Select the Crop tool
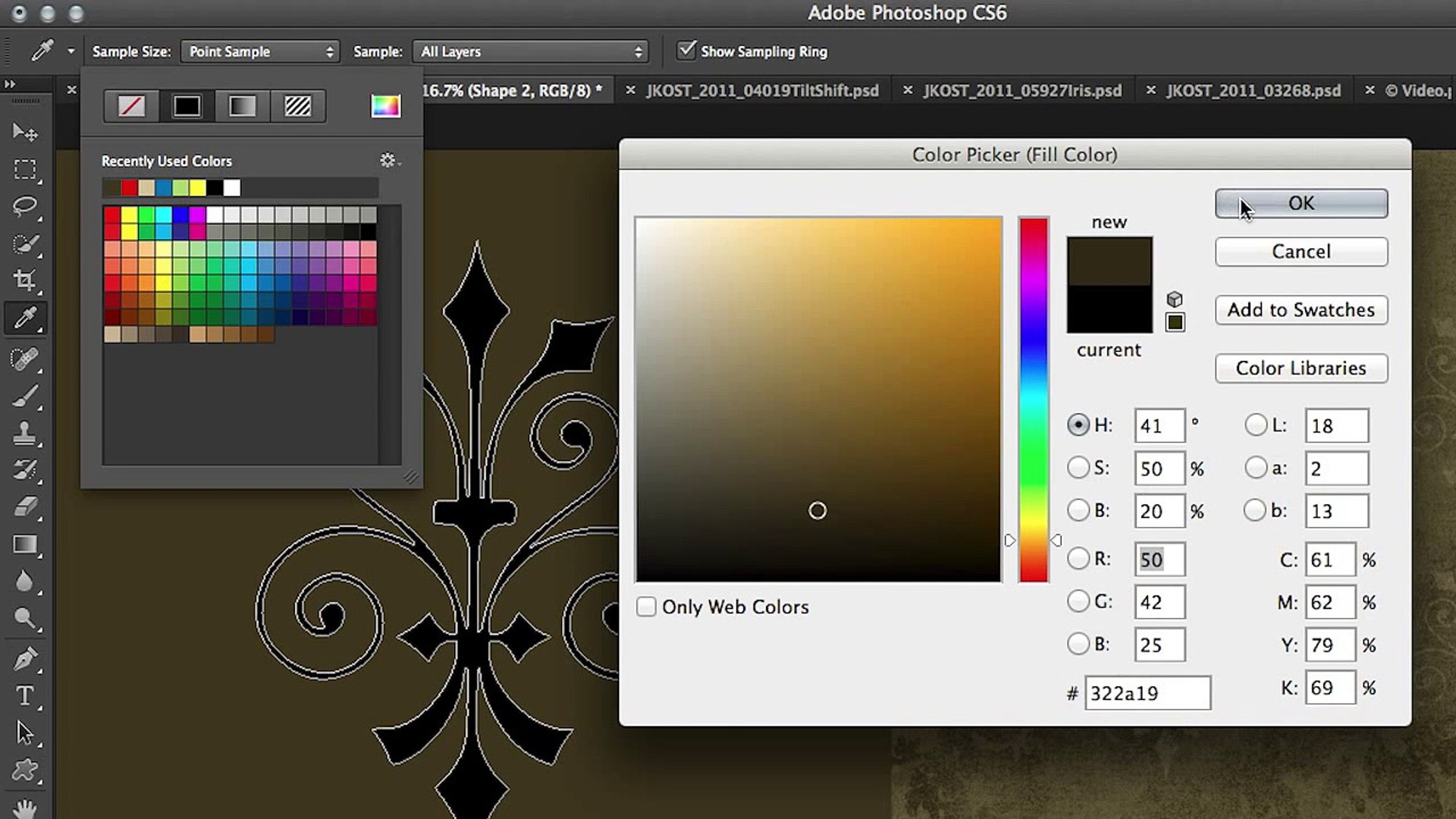The image size is (1456, 819). (x=24, y=281)
